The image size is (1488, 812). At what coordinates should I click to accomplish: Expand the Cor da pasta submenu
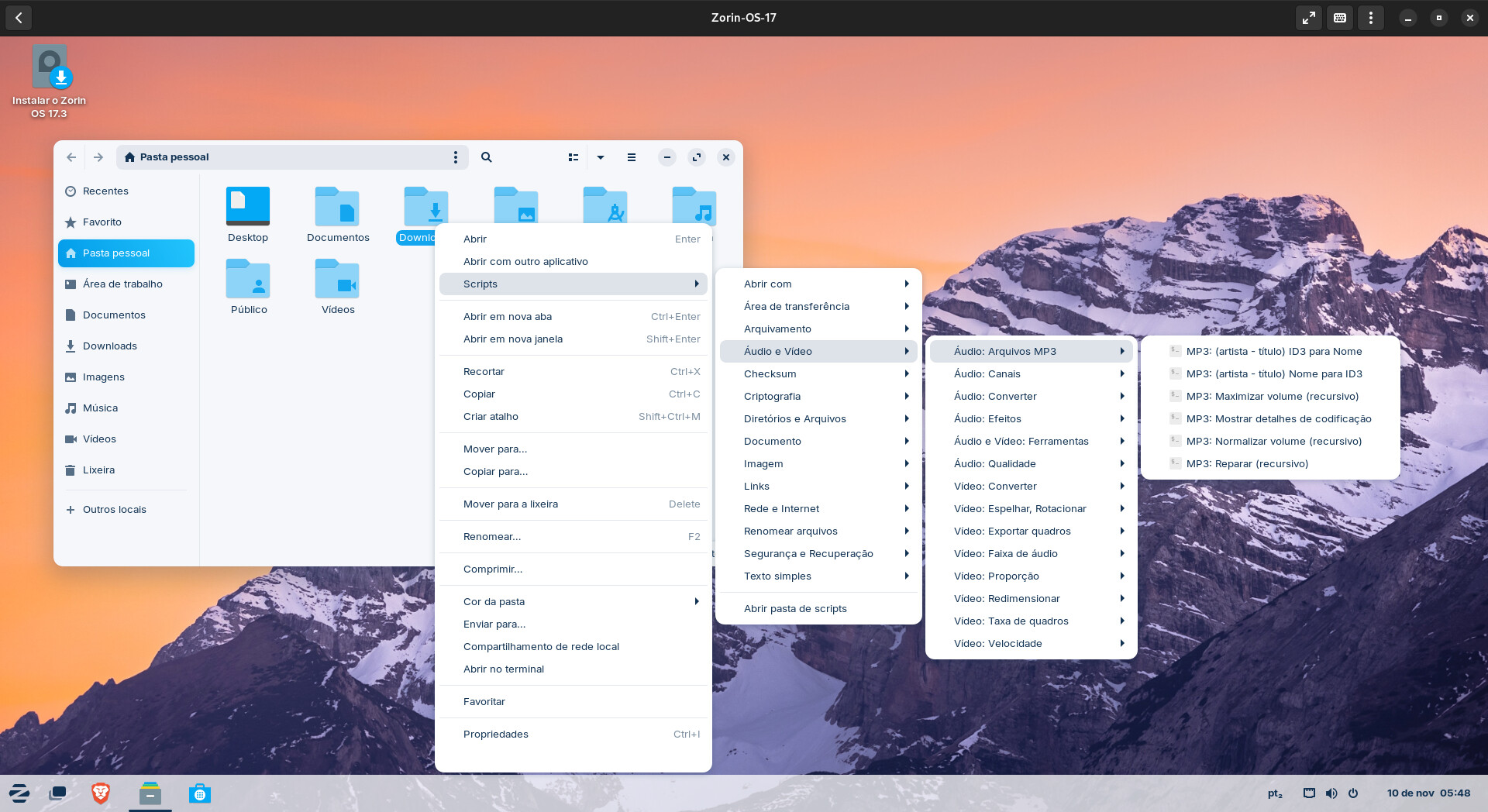click(x=573, y=602)
